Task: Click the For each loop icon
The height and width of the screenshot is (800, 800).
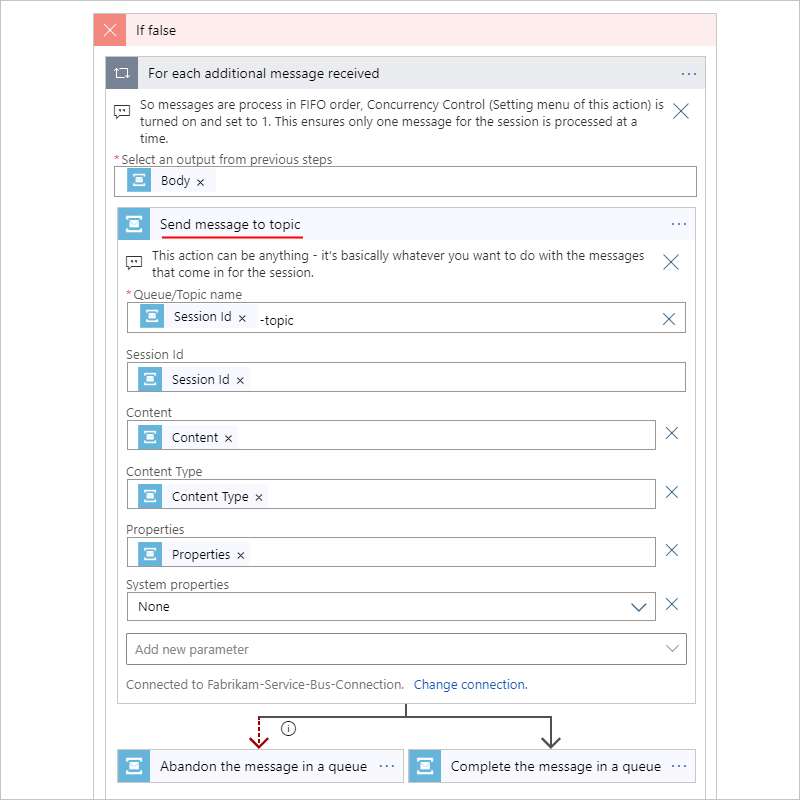Action: (x=122, y=73)
